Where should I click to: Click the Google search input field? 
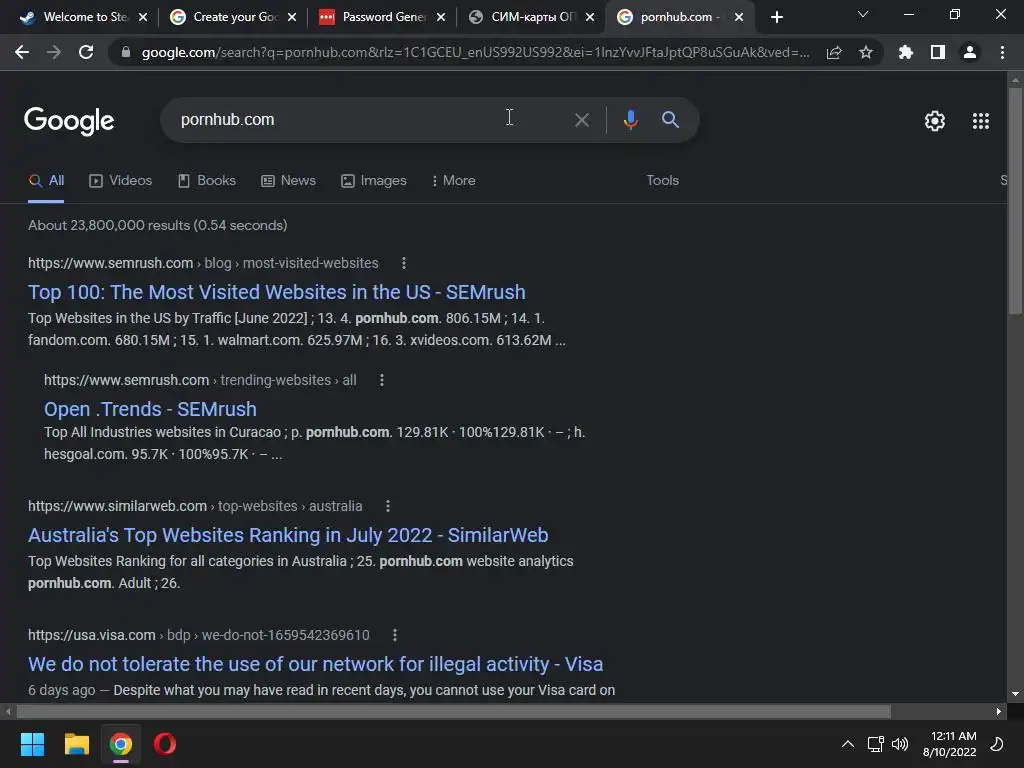tap(366, 120)
